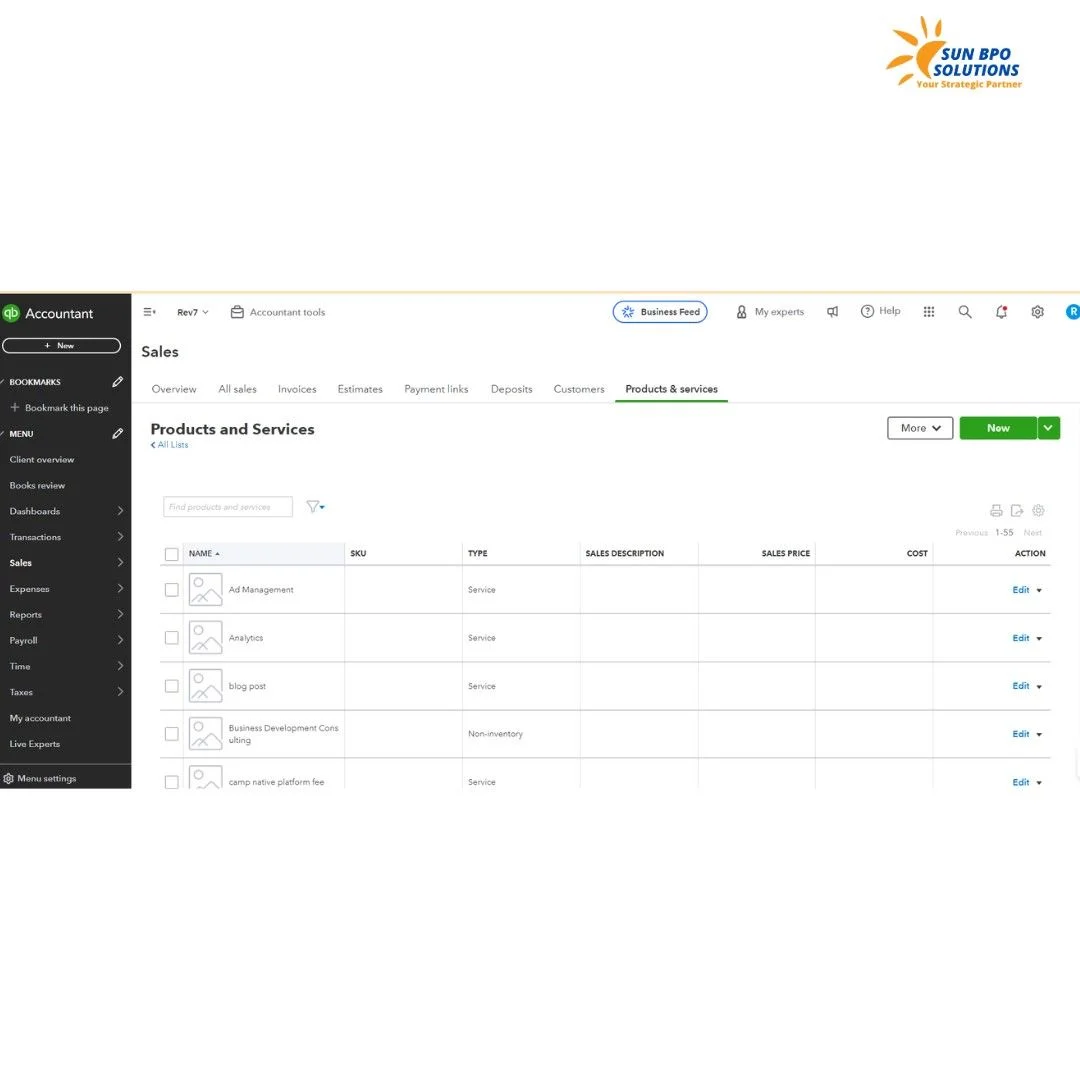Edit bookmarks with pencil icon
Image resolution: width=1080 pixels, height=1080 pixels.
pyautogui.click(x=118, y=382)
